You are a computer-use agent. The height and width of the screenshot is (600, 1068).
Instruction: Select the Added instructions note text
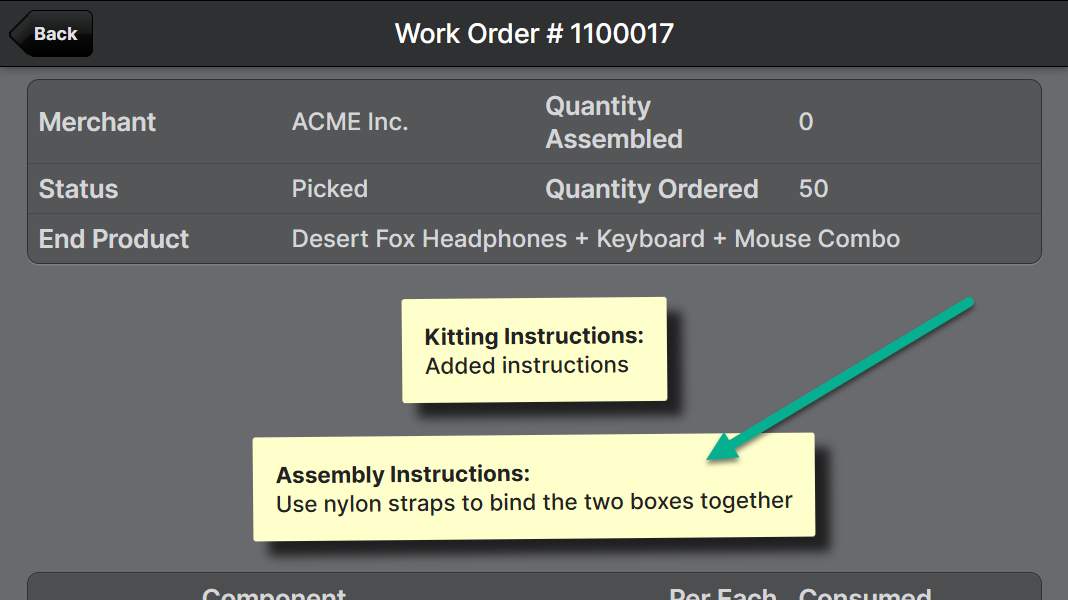pyautogui.click(x=527, y=366)
